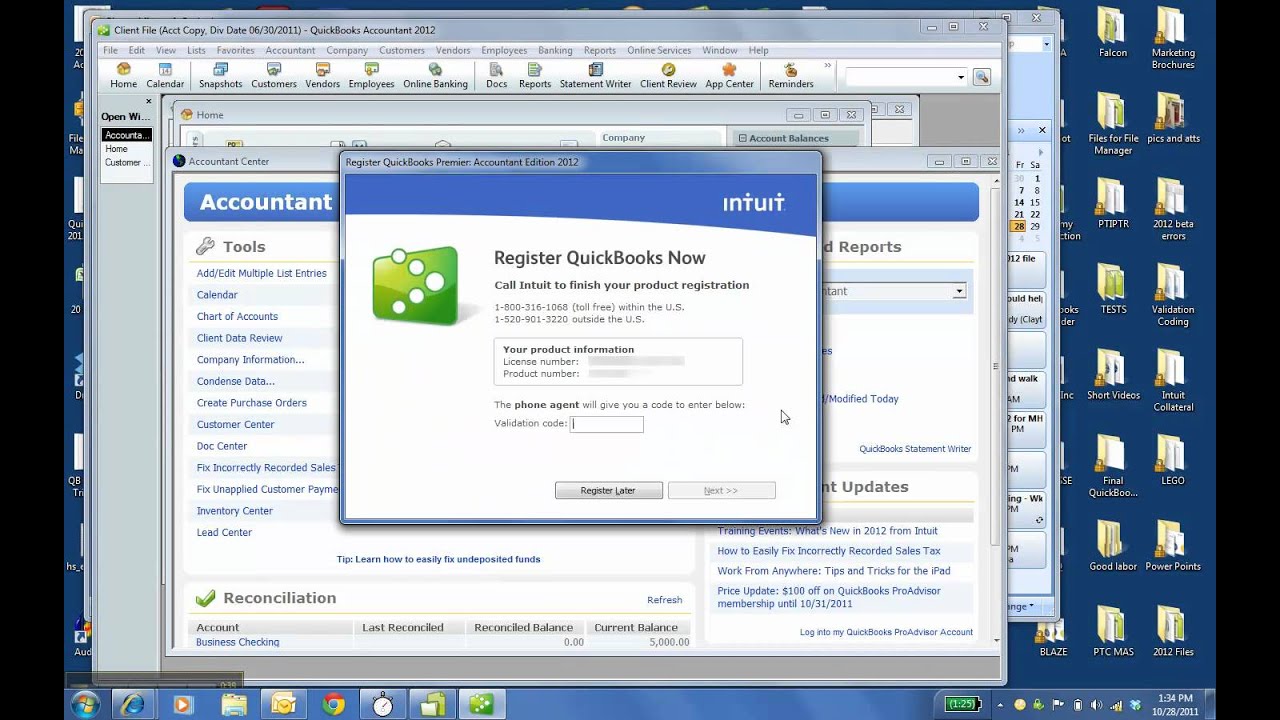Open Reminders toolbar icon
This screenshot has height=720, width=1280.
click(790, 76)
